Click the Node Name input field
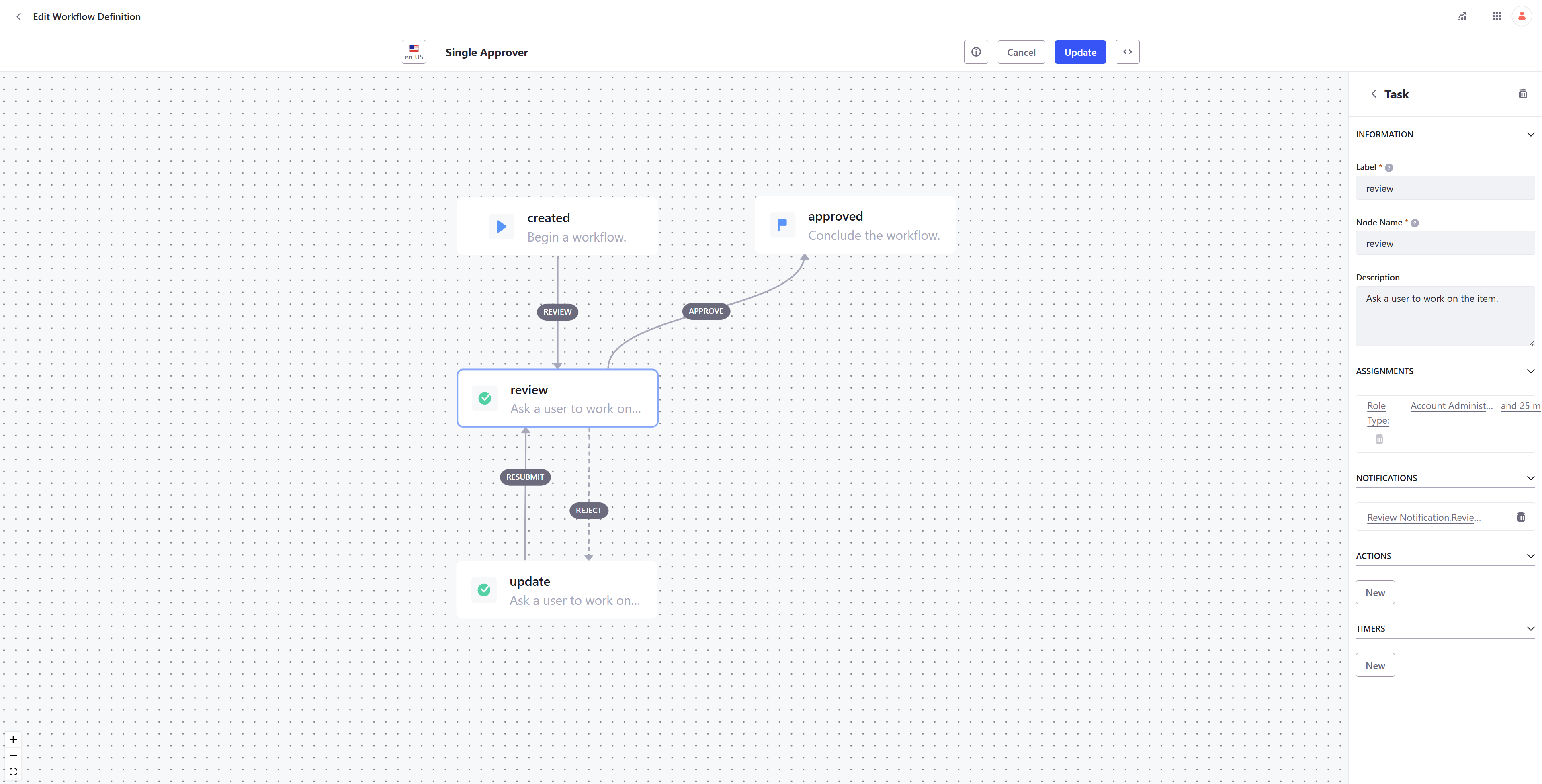This screenshot has width=1542, height=784. (1445, 244)
